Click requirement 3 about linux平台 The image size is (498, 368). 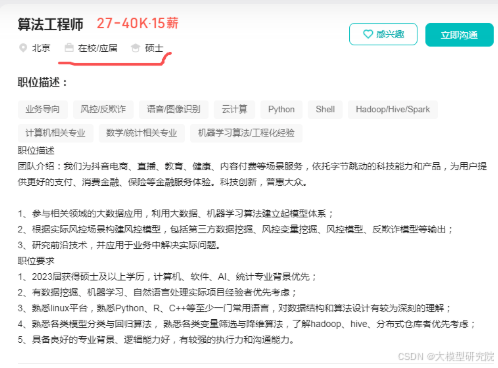point(234,308)
